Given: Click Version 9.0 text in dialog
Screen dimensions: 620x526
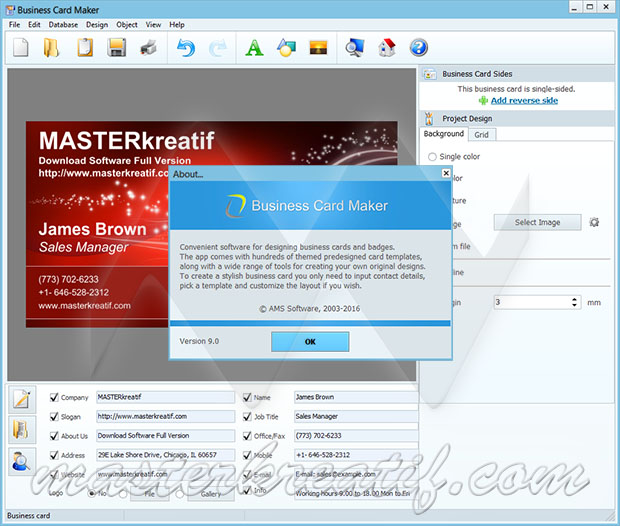Looking at the screenshot, I should point(199,341).
